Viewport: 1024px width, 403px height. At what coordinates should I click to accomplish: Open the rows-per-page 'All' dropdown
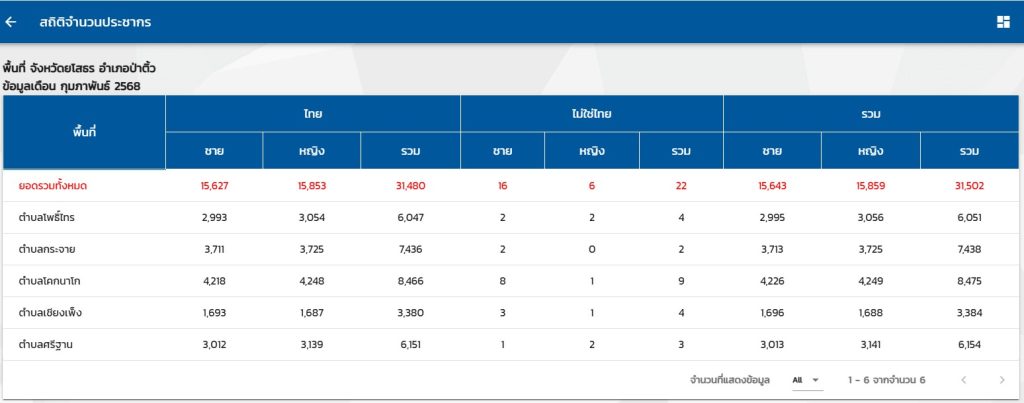point(806,380)
